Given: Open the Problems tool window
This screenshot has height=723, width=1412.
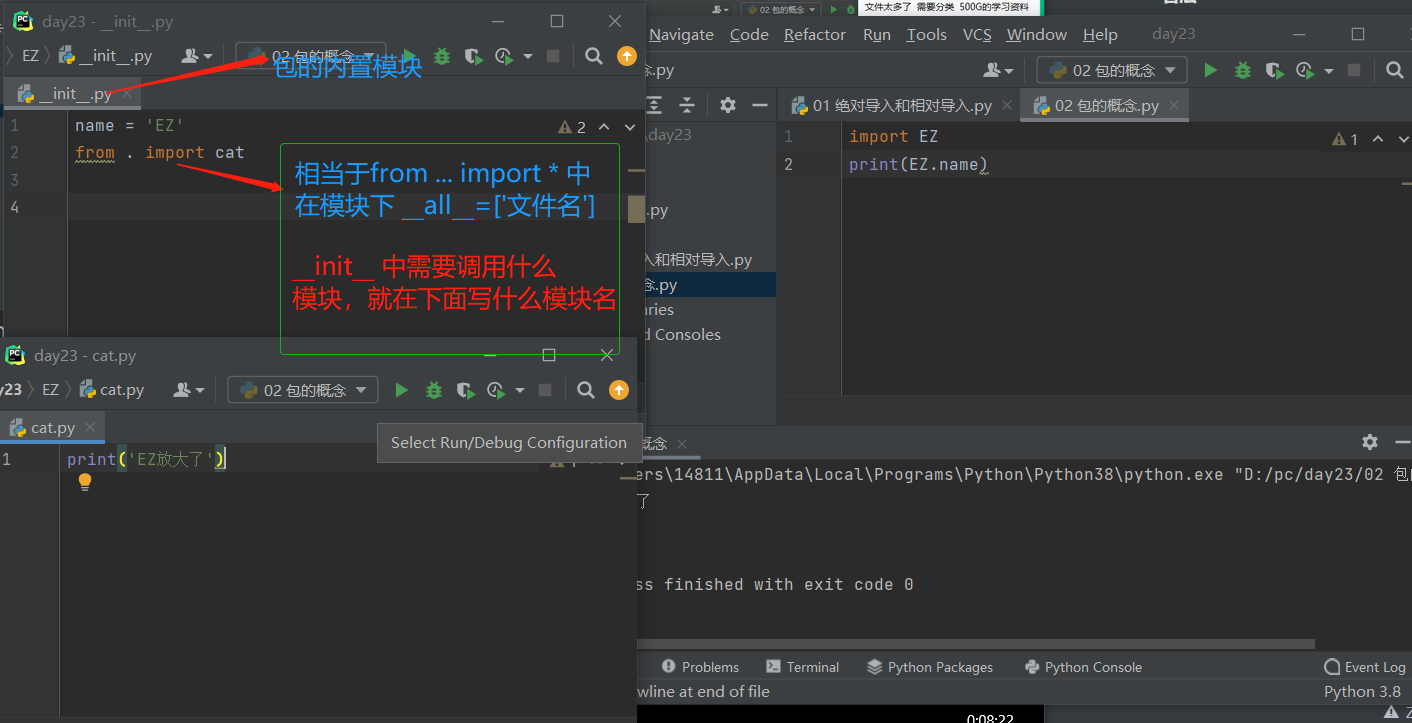Looking at the screenshot, I should tap(700, 667).
